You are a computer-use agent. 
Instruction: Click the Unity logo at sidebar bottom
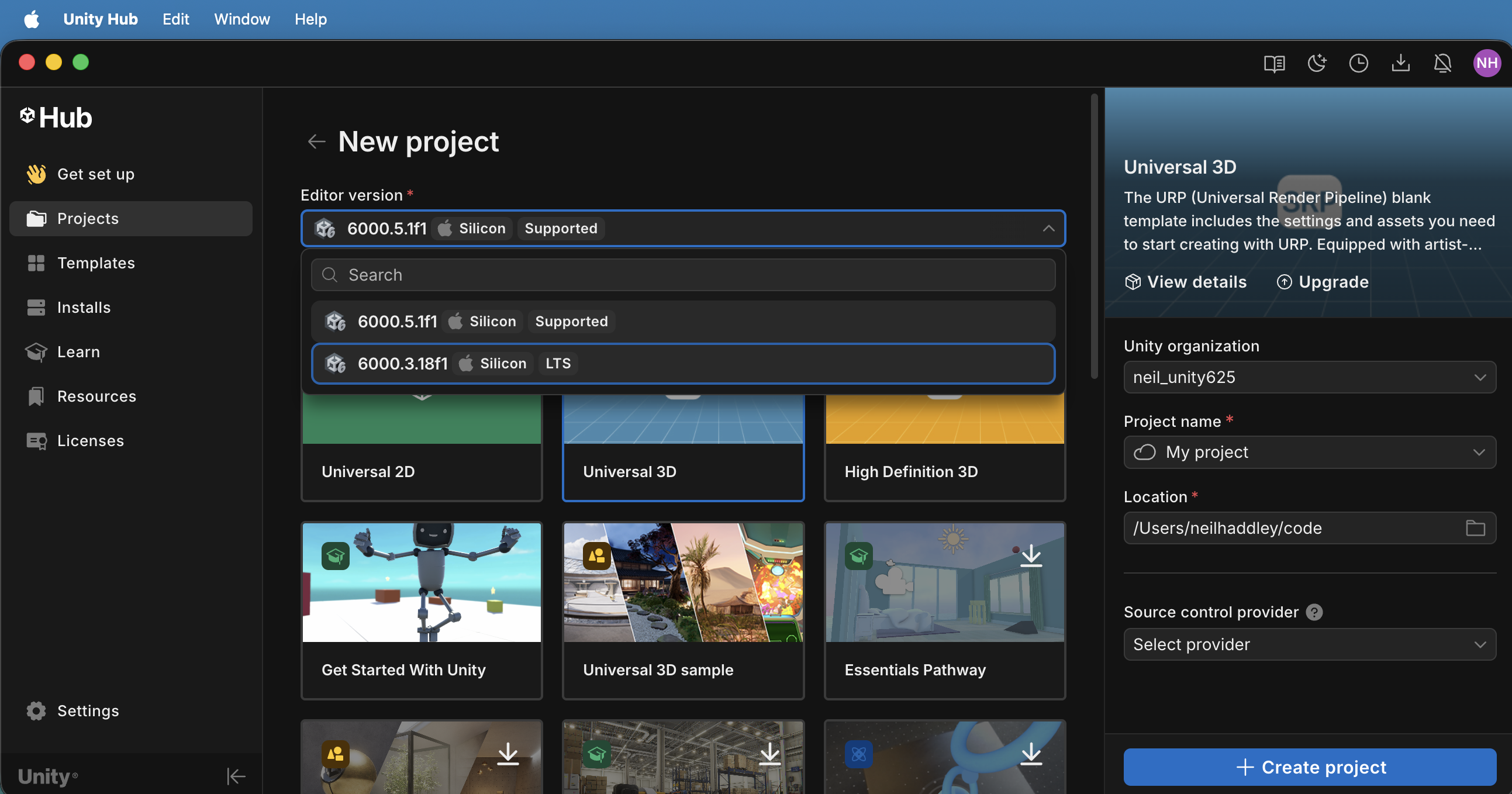pyautogui.click(x=47, y=776)
